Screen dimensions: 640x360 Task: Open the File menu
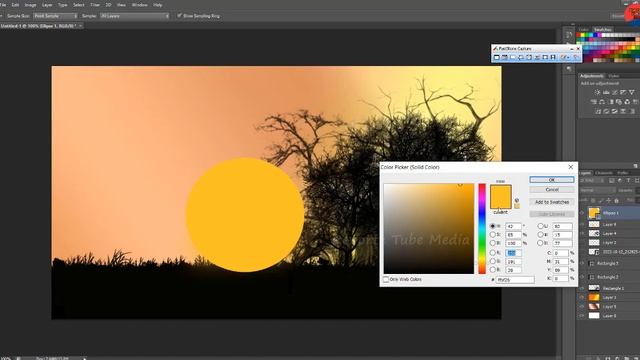[3, 5]
